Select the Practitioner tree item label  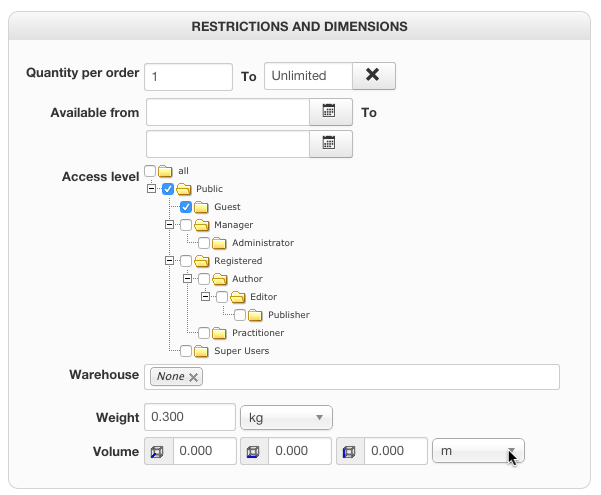(258, 333)
